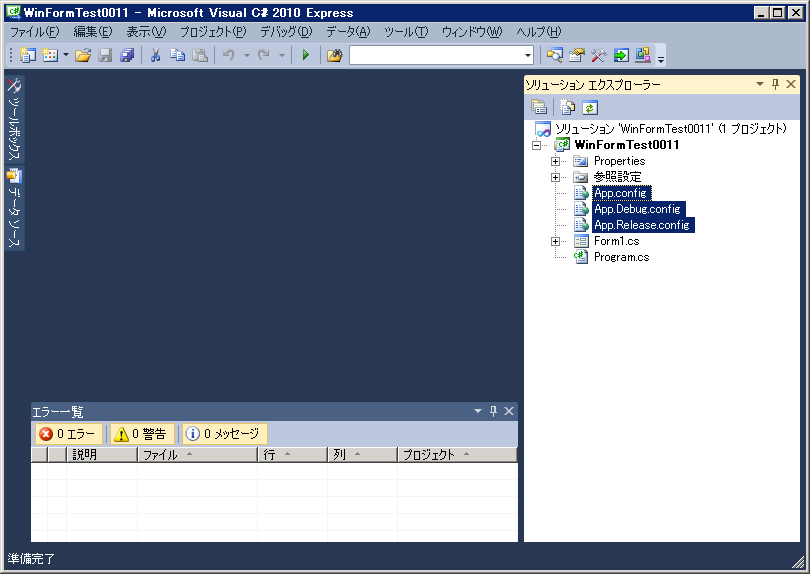The height and width of the screenshot is (574, 810).
Task: Click the Copy toolbar icon
Action: [178, 55]
